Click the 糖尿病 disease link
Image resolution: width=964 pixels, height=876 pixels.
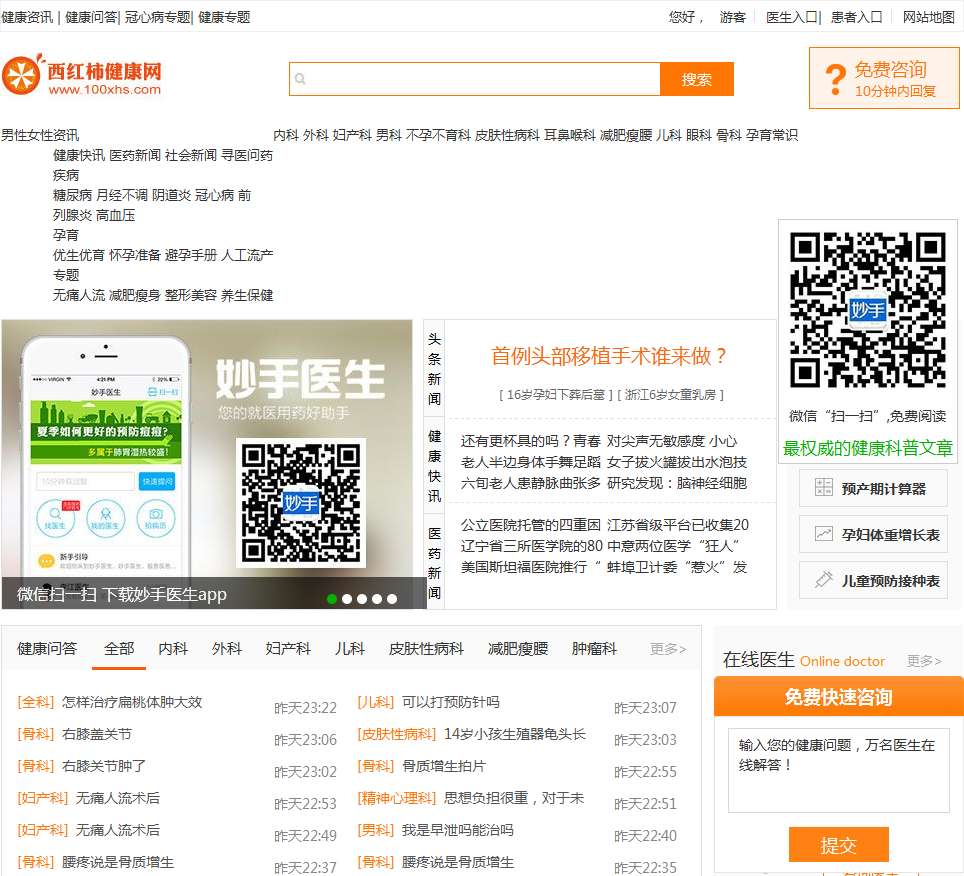73,195
